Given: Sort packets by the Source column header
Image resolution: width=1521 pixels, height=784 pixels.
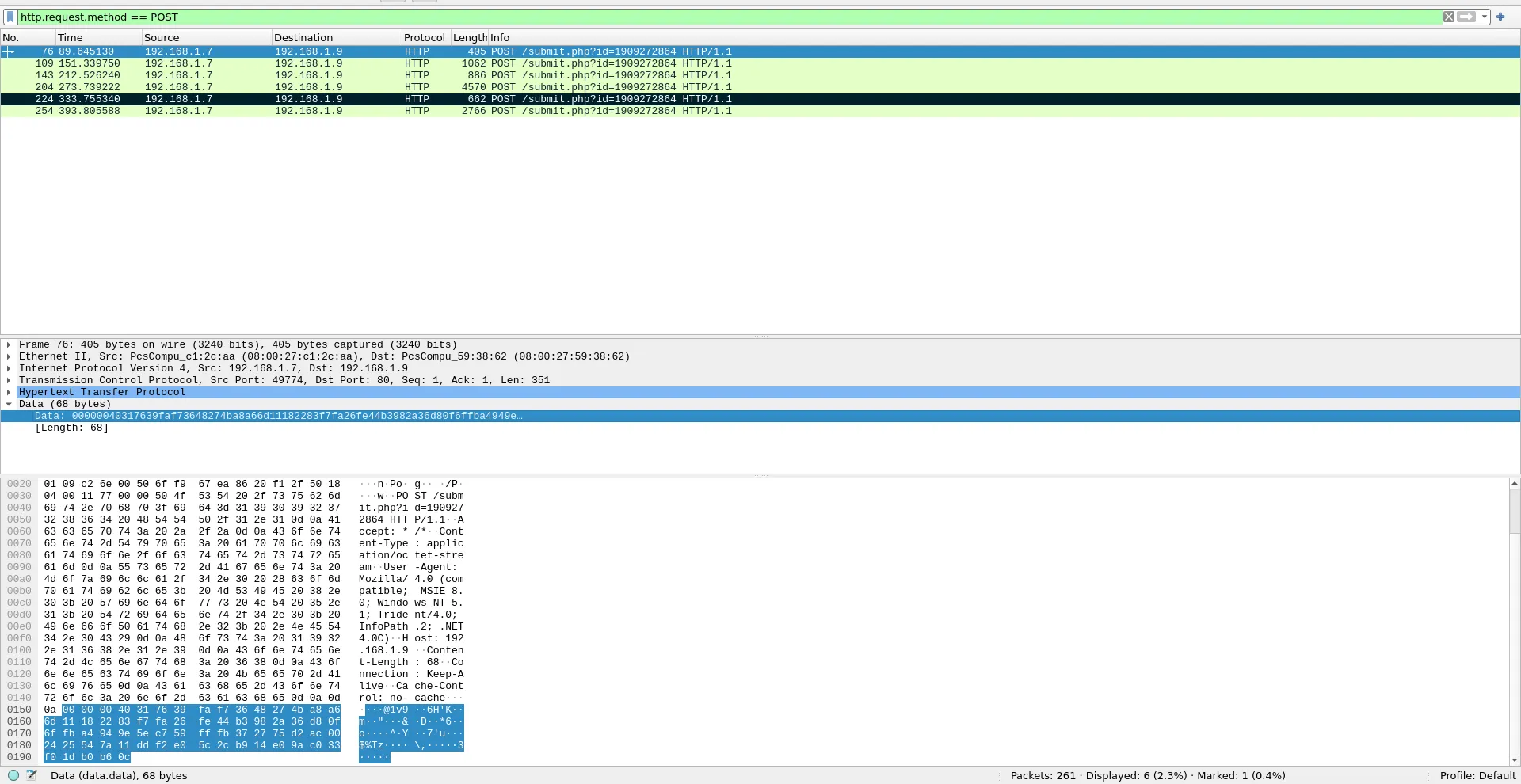Looking at the screenshot, I should click(x=206, y=37).
